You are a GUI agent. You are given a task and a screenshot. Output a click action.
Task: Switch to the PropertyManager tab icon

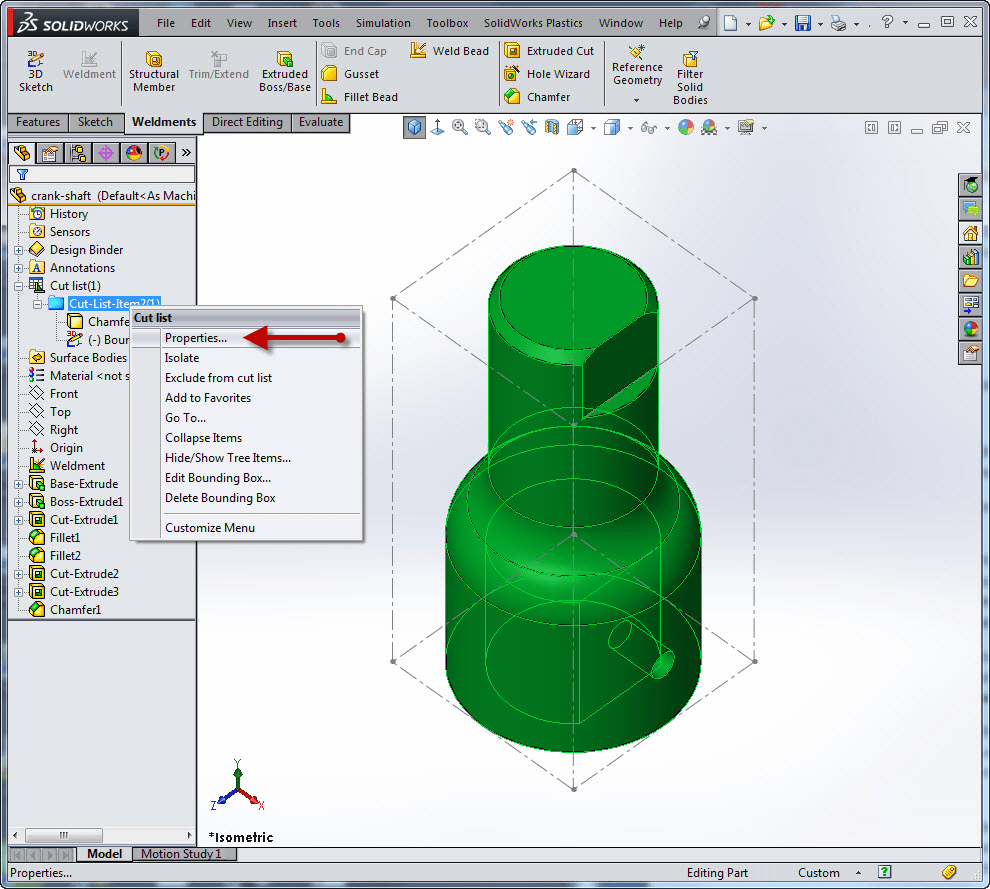[50, 153]
